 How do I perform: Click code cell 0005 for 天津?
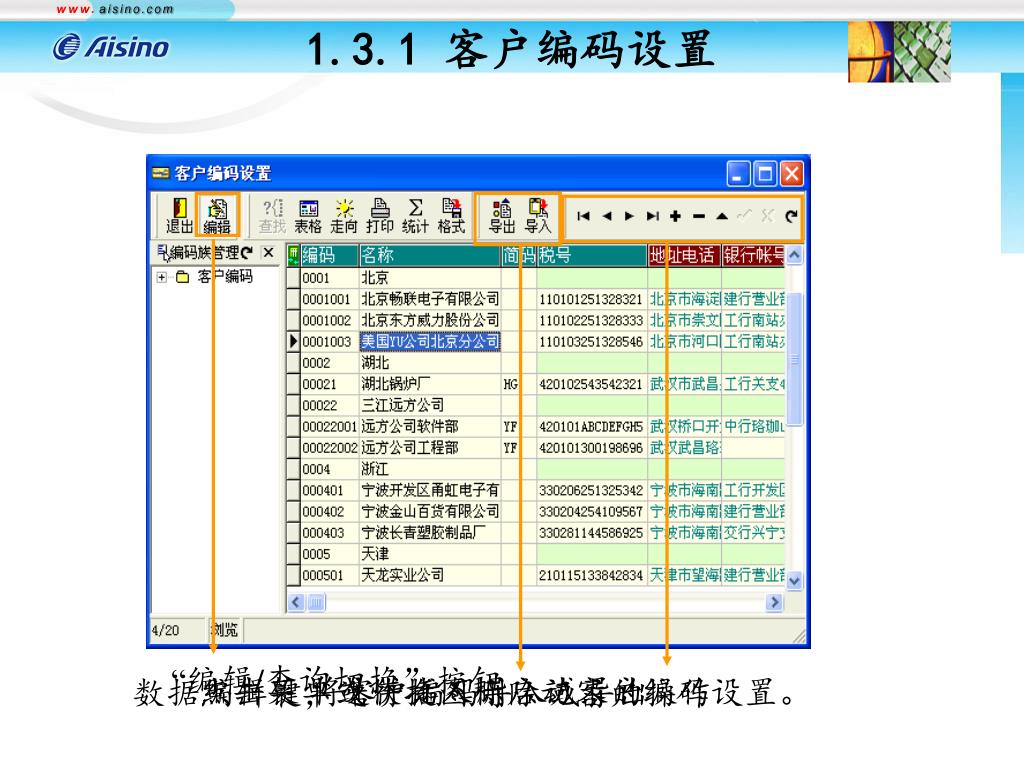coord(329,554)
